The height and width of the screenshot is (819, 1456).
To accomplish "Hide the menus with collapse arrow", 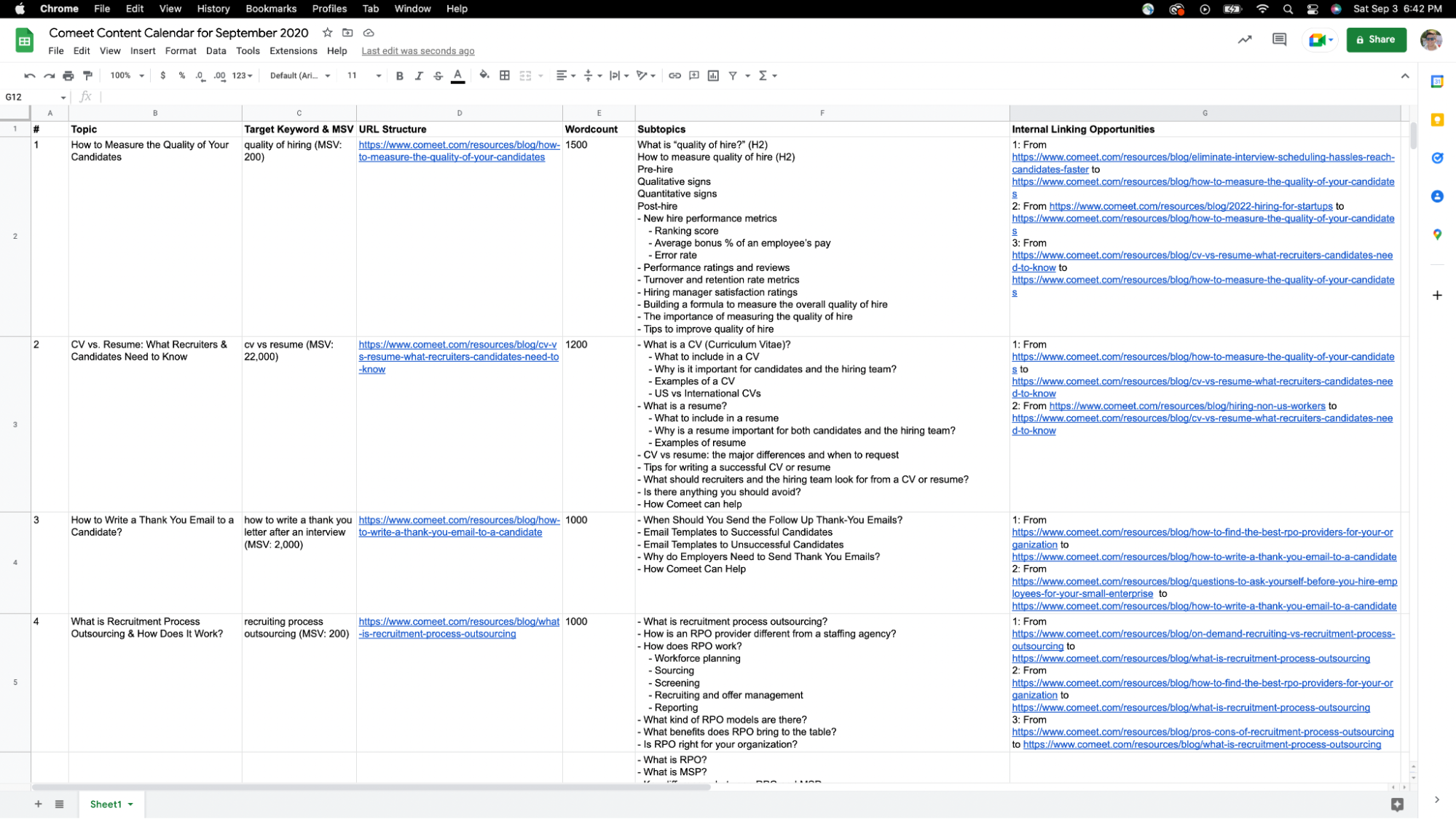I will pyautogui.click(x=1405, y=76).
